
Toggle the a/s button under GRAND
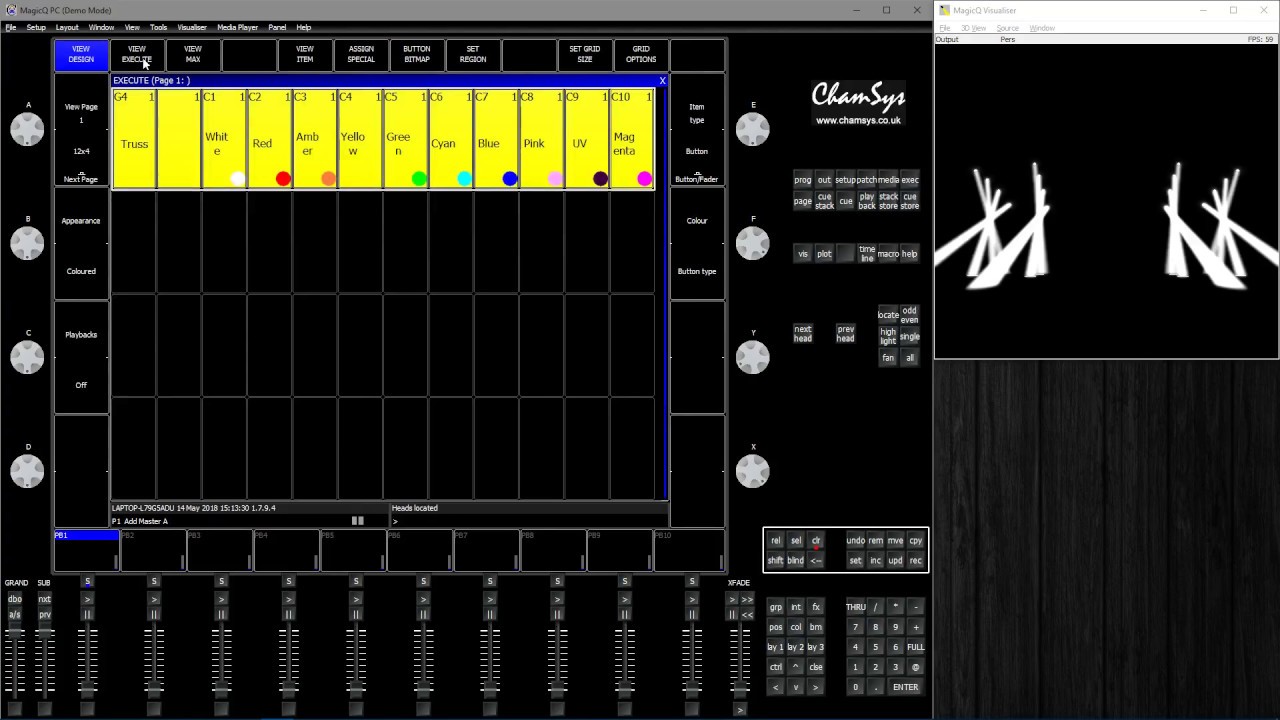click(x=15, y=615)
